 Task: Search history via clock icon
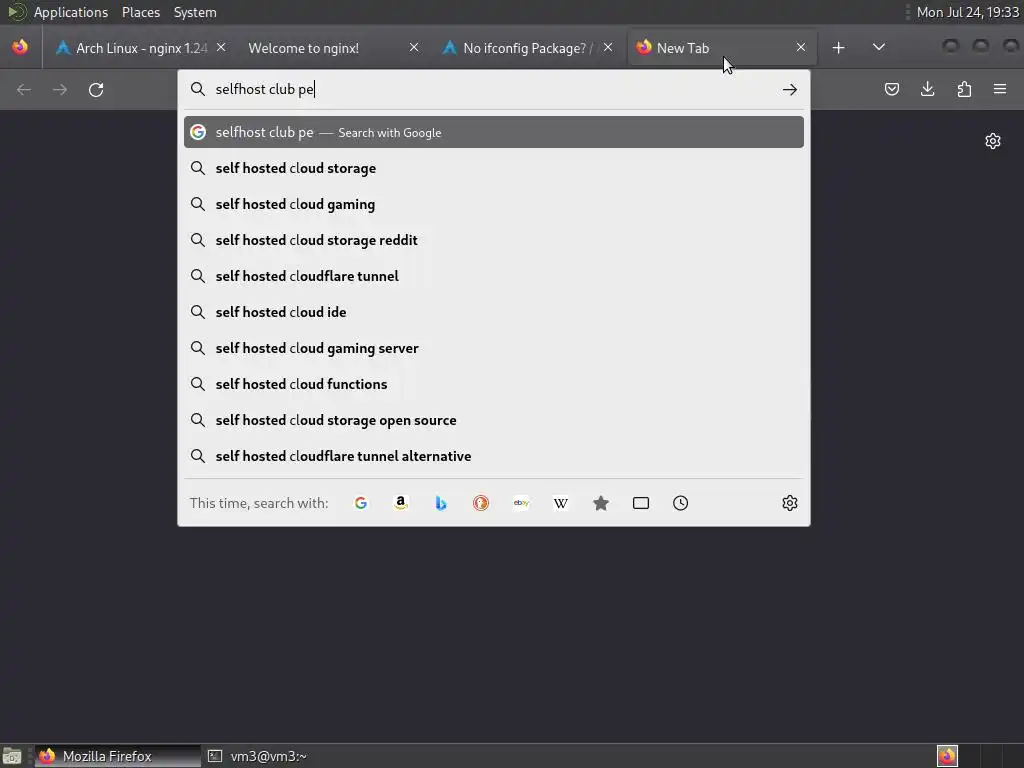[680, 503]
